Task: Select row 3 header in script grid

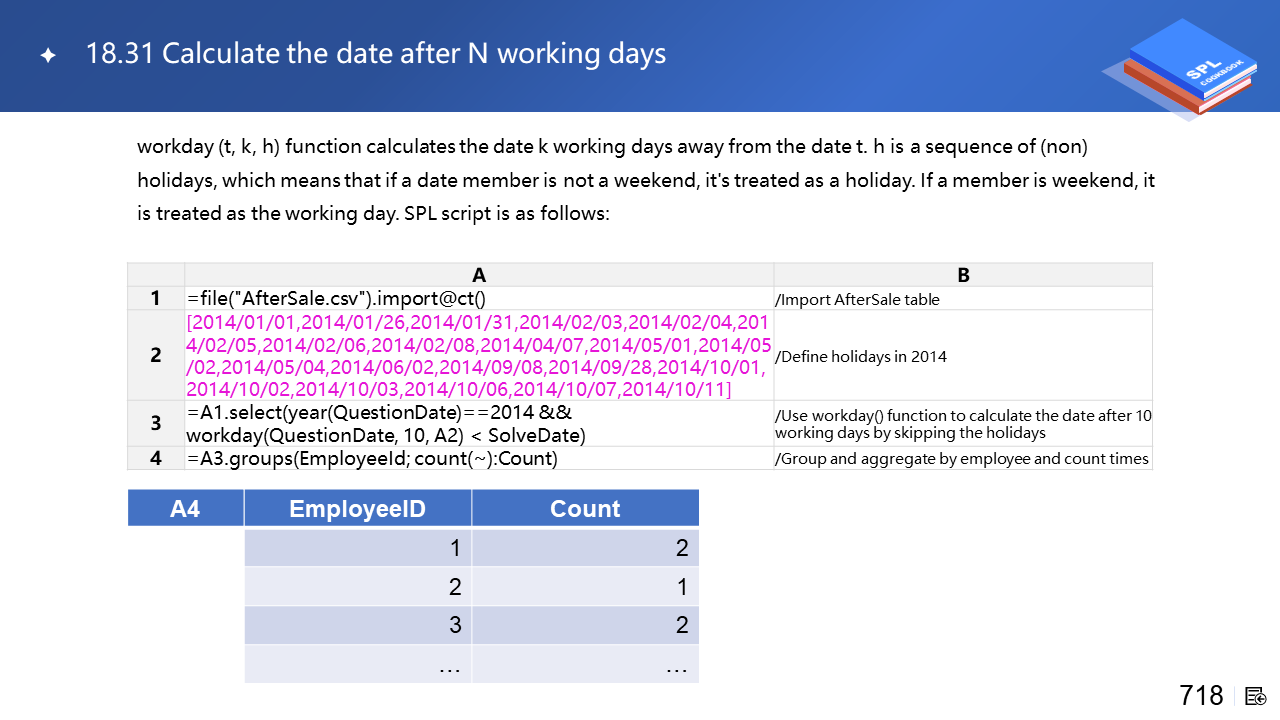Action: click(x=156, y=423)
